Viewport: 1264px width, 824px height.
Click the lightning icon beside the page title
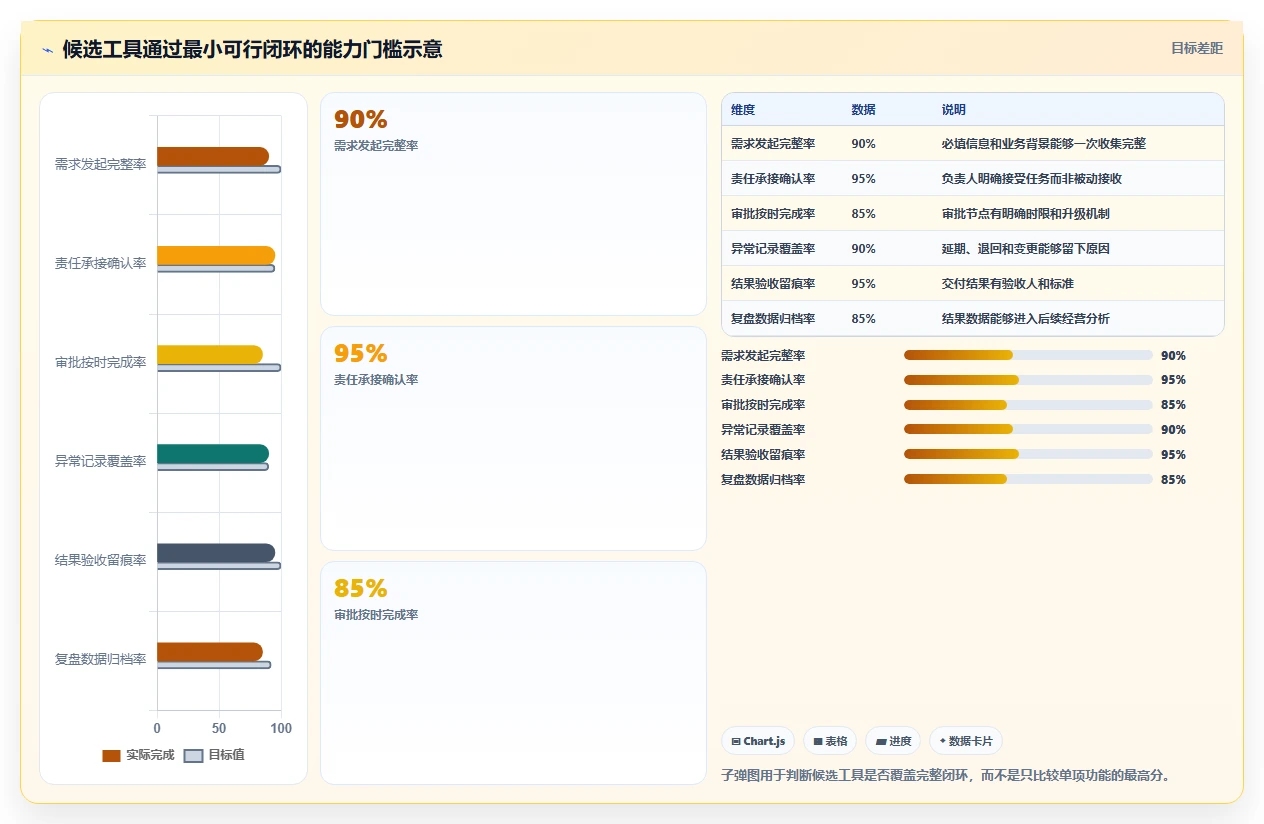click(x=48, y=50)
